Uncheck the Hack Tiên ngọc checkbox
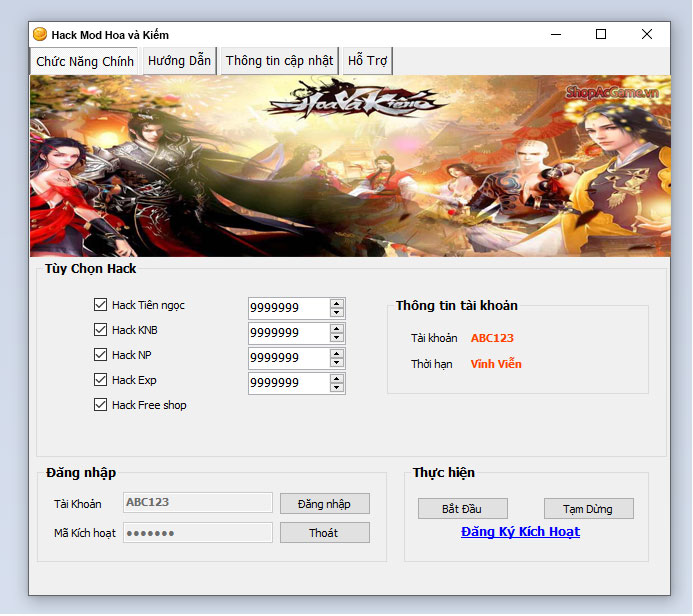The height and width of the screenshot is (616, 693). click(100, 304)
